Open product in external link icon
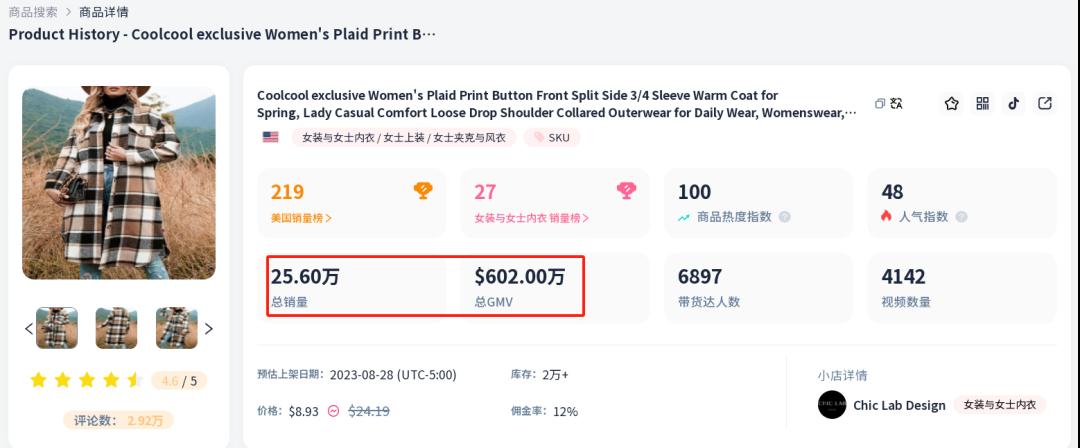The width and height of the screenshot is (1080, 448). tap(1045, 104)
